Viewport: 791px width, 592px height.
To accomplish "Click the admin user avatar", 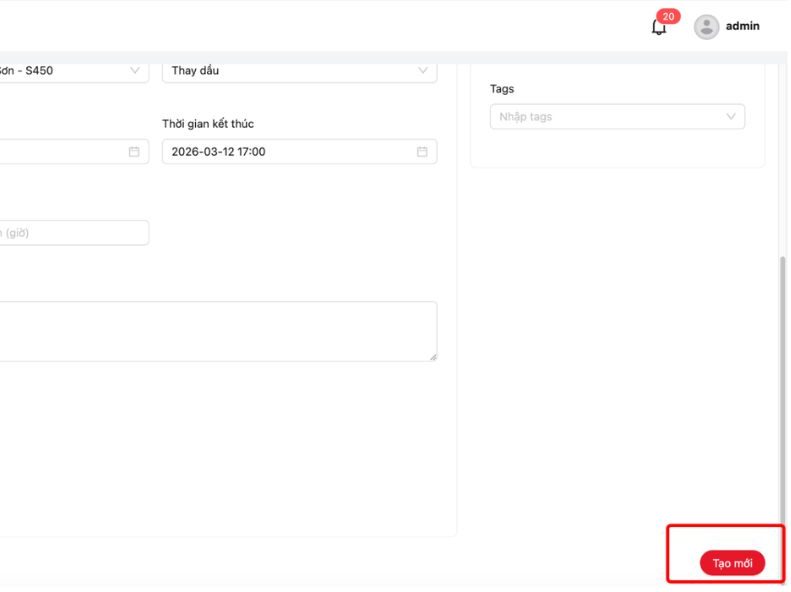I will (x=706, y=27).
